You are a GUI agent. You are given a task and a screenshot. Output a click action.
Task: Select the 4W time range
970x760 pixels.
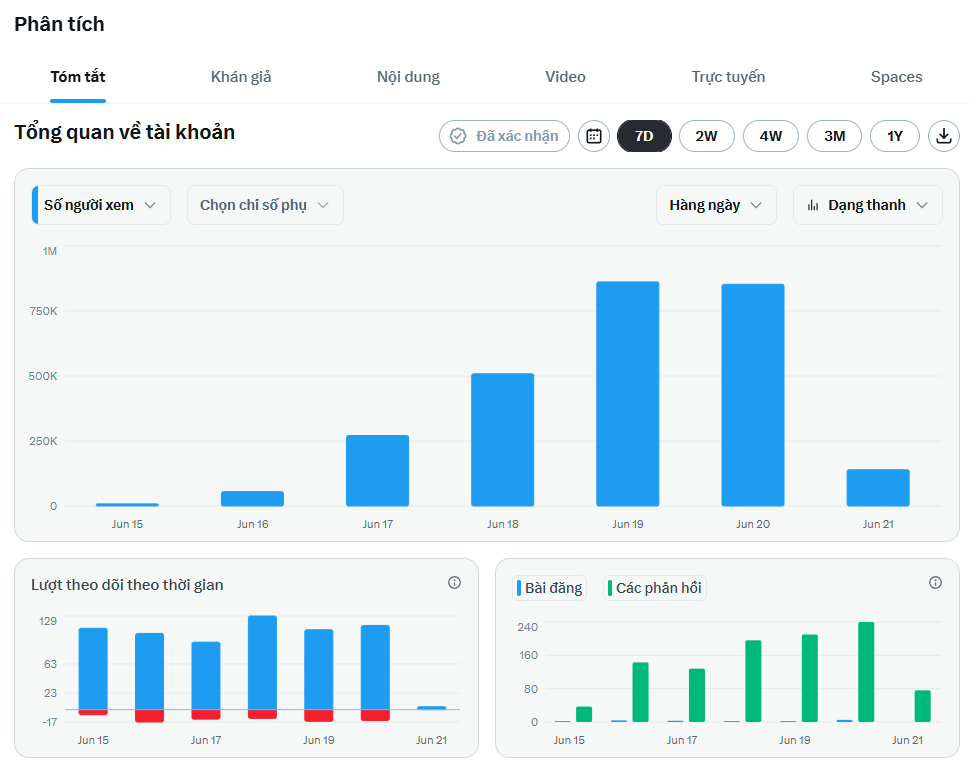(771, 136)
